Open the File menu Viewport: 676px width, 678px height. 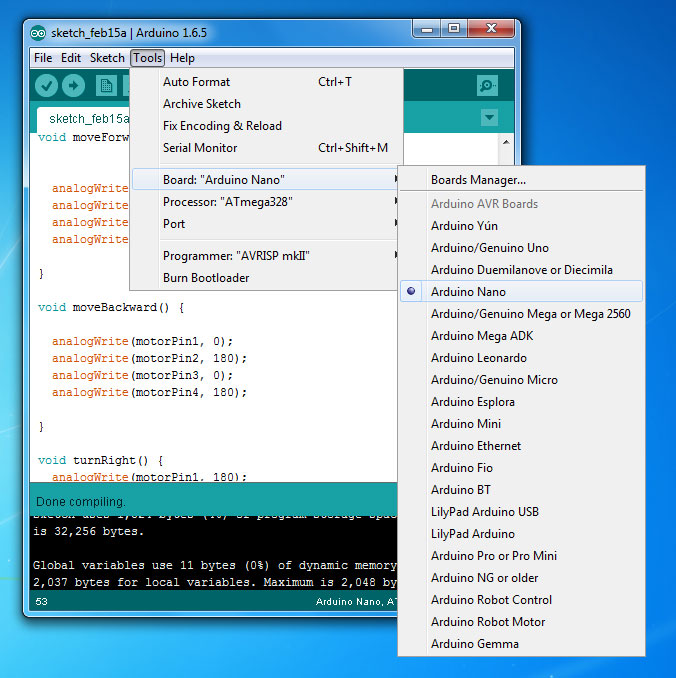pos(43,58)
